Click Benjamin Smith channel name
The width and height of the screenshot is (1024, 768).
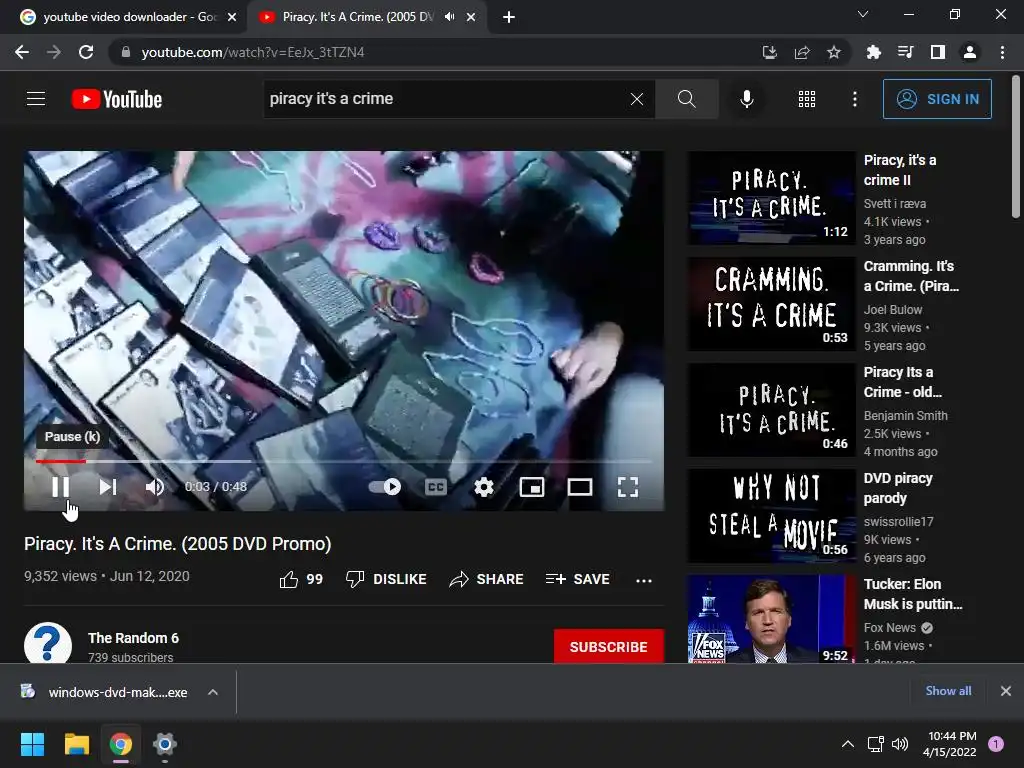(905, 415)
